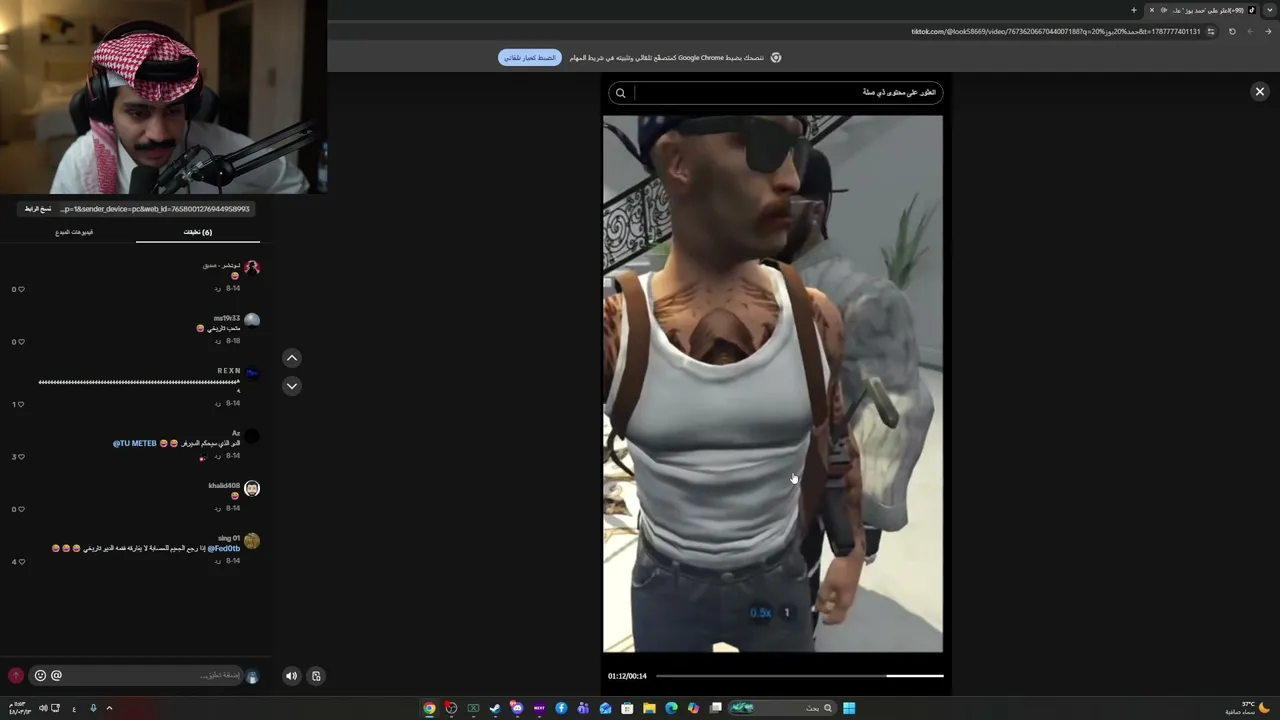Open Discord from the taskbar

(517, 708)
